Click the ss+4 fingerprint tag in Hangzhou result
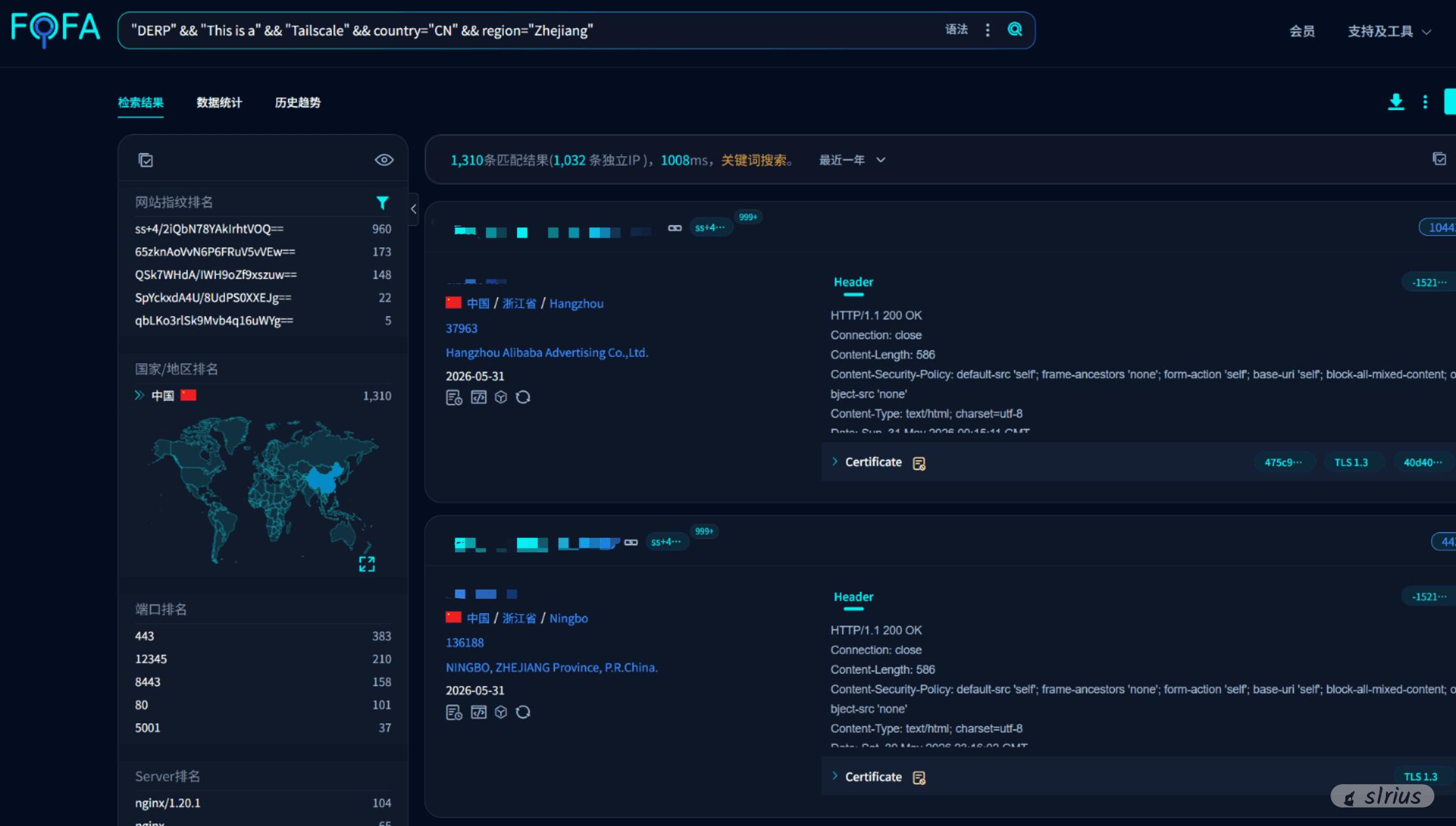 click(710, 228)
